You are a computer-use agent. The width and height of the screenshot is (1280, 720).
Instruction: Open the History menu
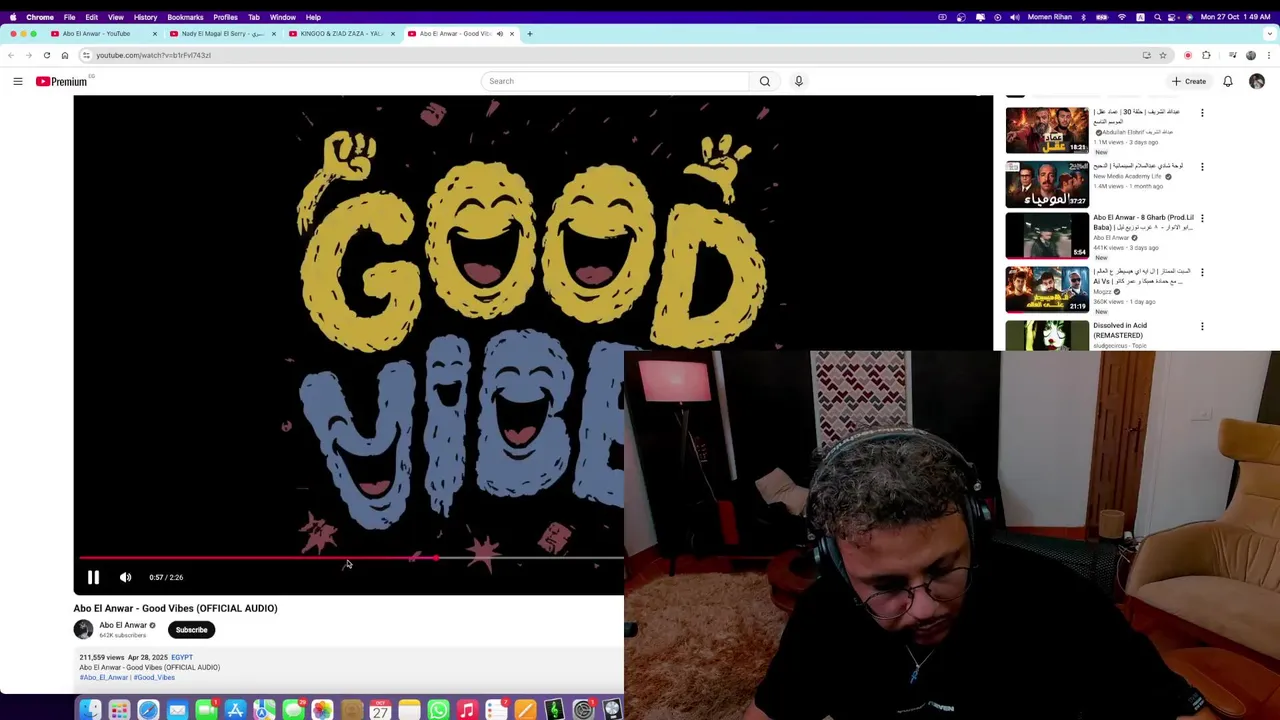[x=145, y=17]
